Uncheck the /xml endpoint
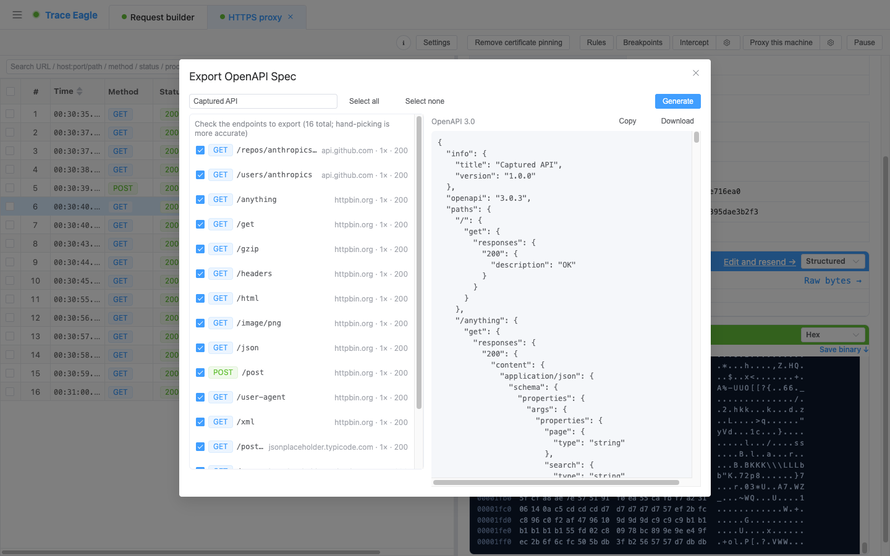 coord(200,422)
